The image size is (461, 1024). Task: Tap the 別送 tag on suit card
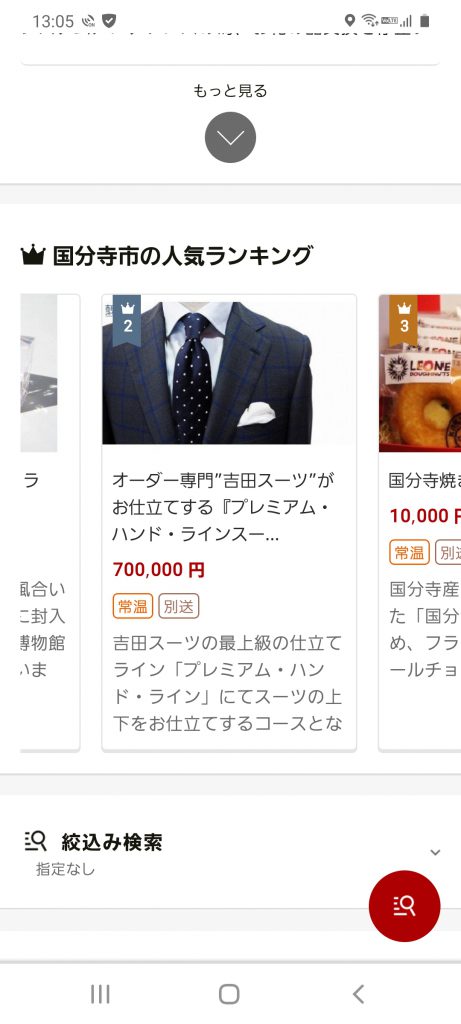[x=178, y=607]
